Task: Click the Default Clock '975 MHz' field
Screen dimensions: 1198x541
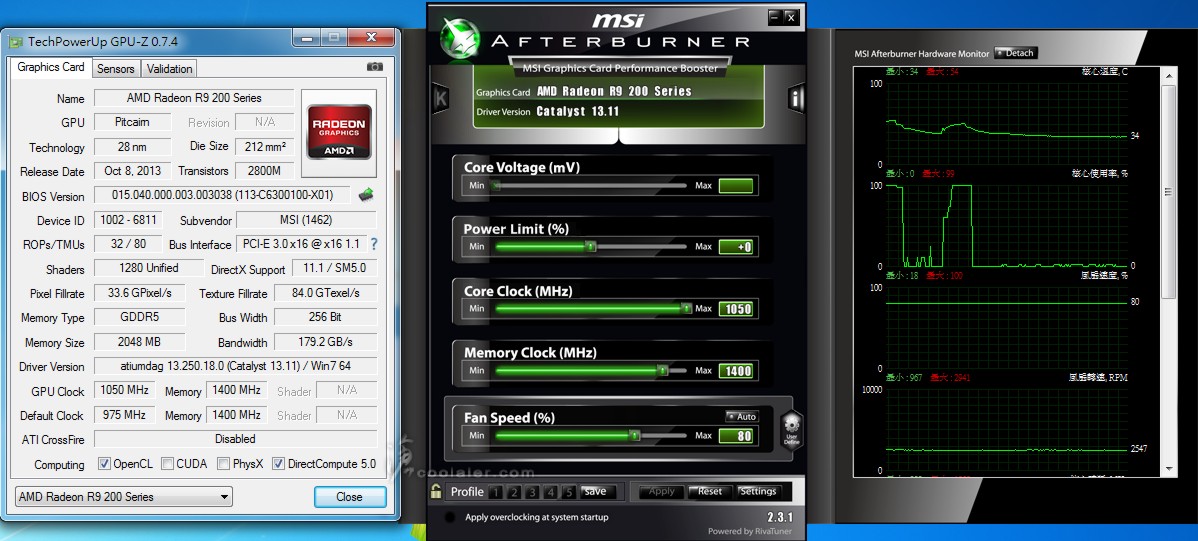Action: (x=125, y=414)
